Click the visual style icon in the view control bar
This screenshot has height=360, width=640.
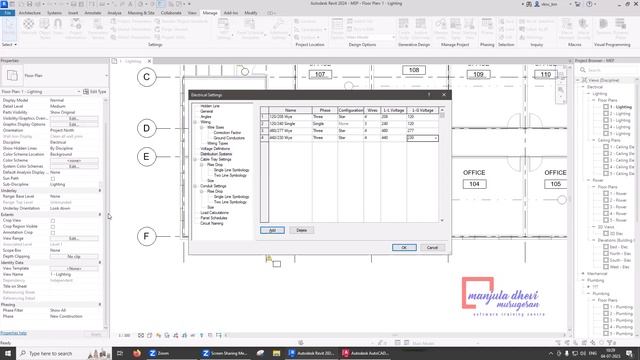[149, 336]
